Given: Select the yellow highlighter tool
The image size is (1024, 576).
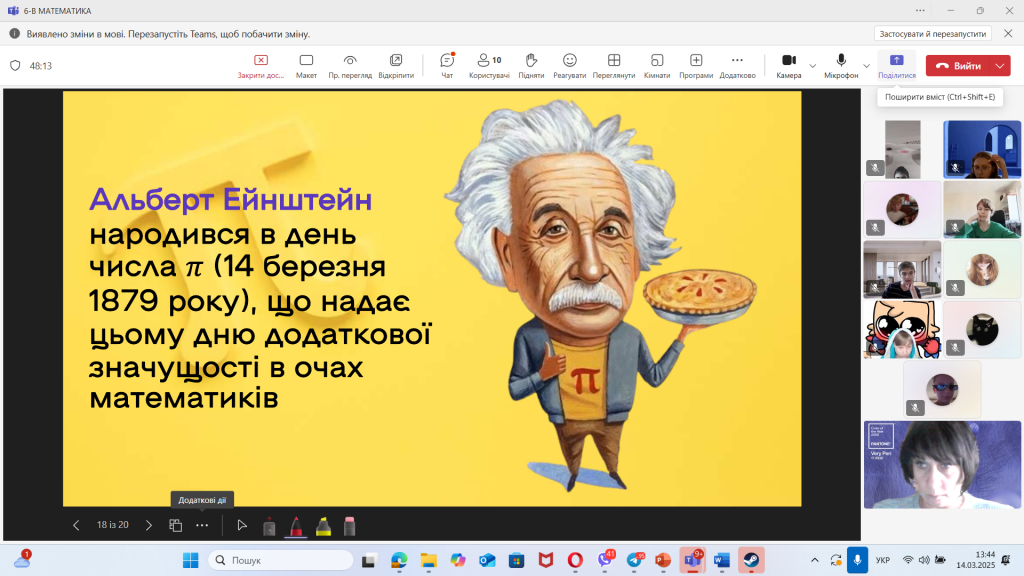Looking at the screenshot, I should (x=324, y=524).
